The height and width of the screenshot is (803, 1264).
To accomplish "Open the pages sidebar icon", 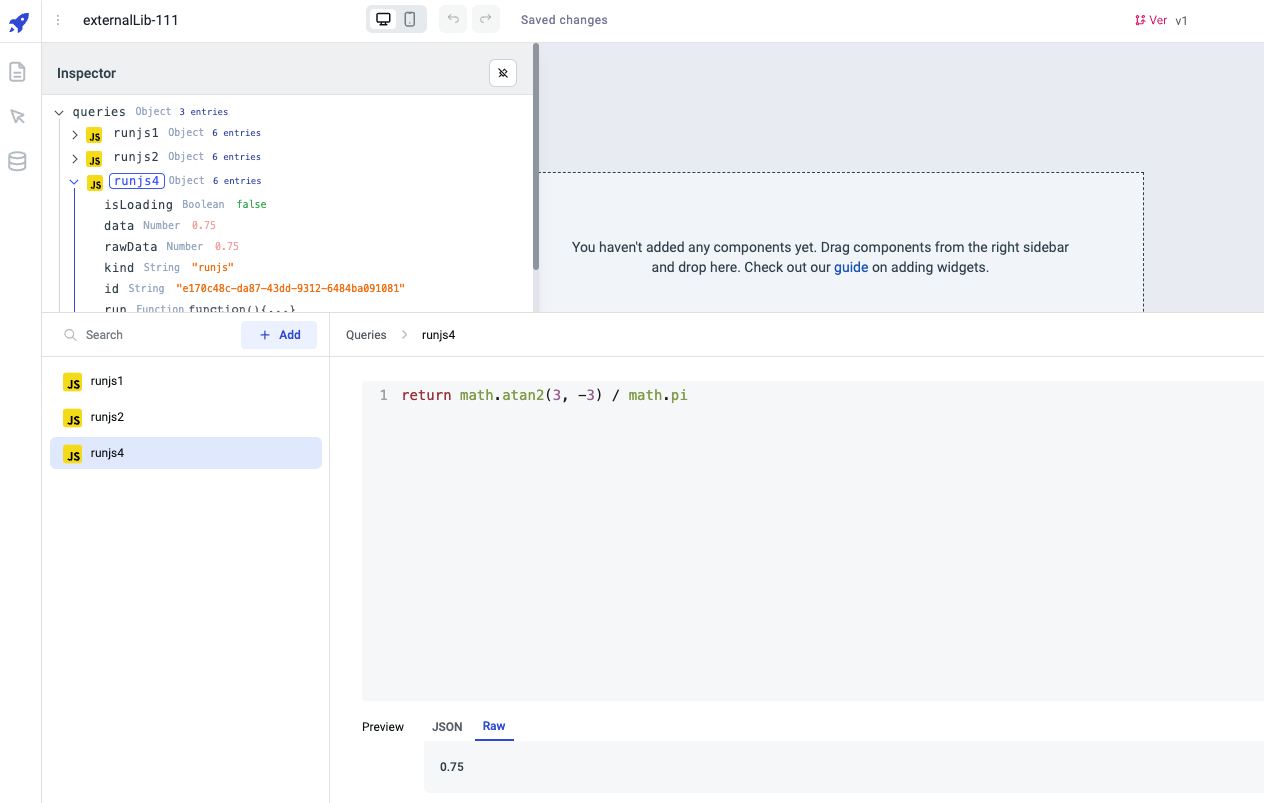I will tap(17, 72).
